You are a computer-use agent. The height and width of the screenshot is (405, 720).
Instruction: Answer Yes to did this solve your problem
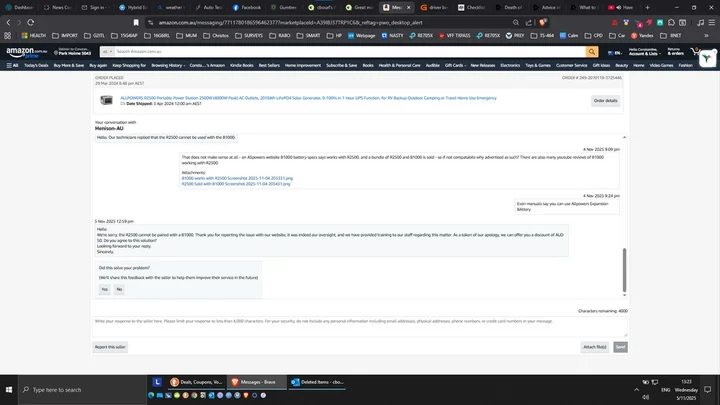[104, 289]
